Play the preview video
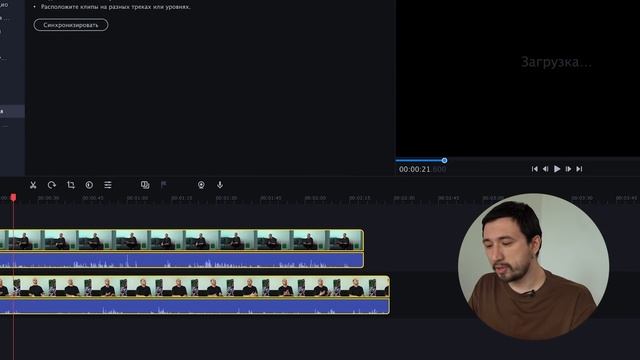 click(557, 169)
